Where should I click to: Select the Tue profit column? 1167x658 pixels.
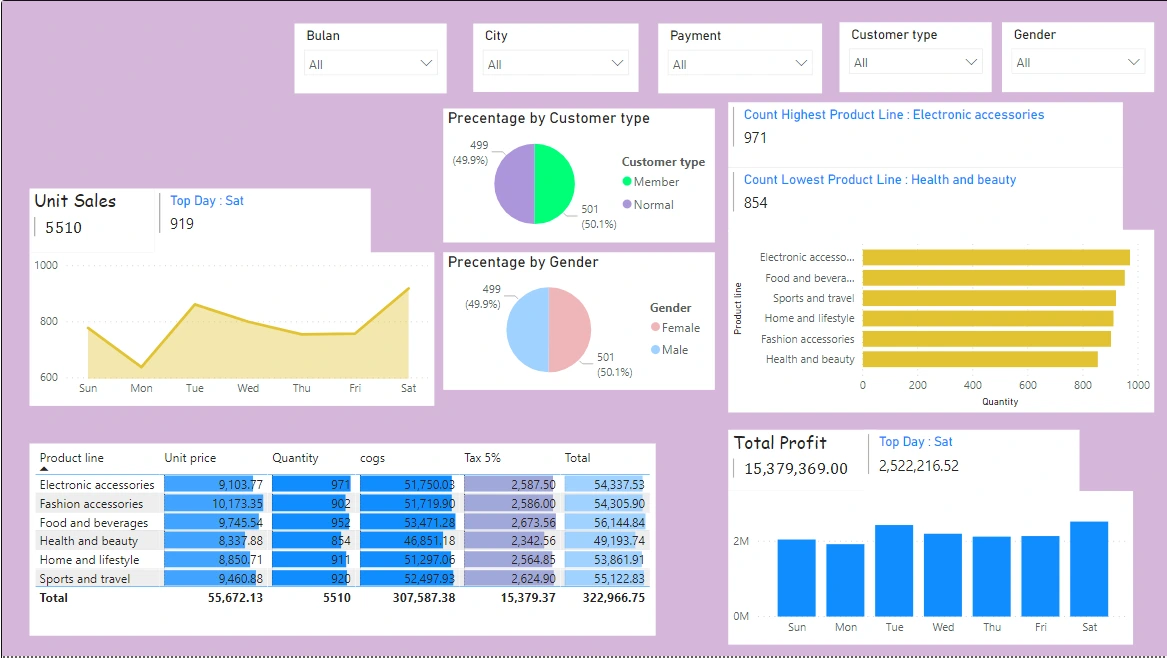point(894,570)
